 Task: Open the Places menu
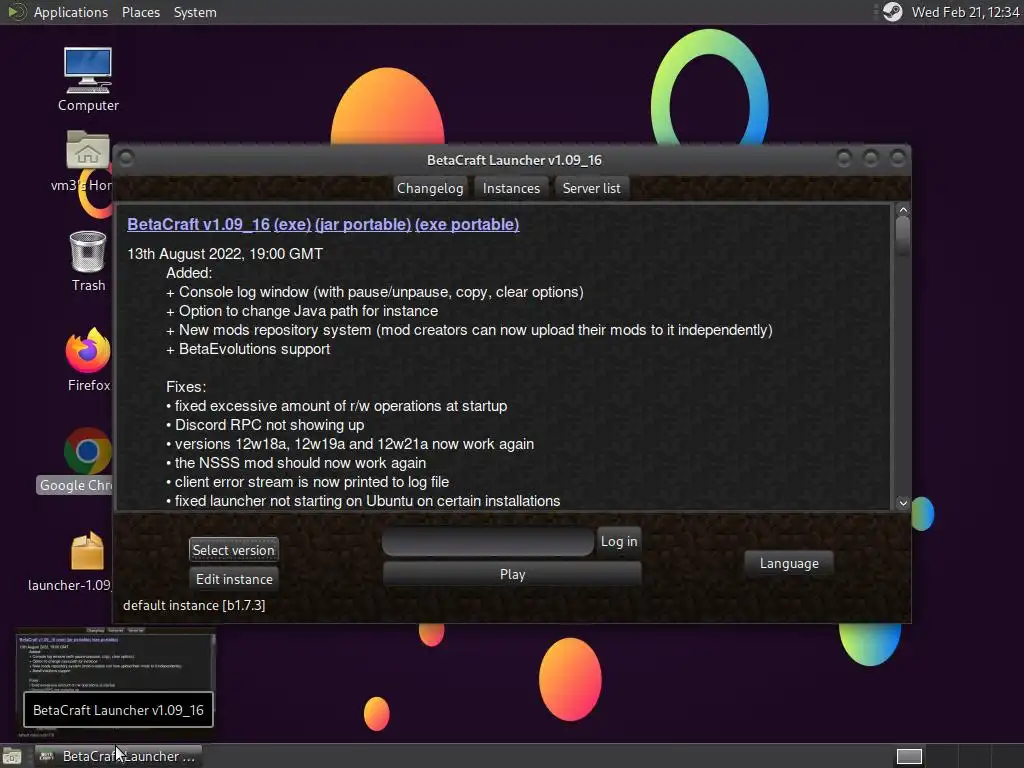click(140, 12)
